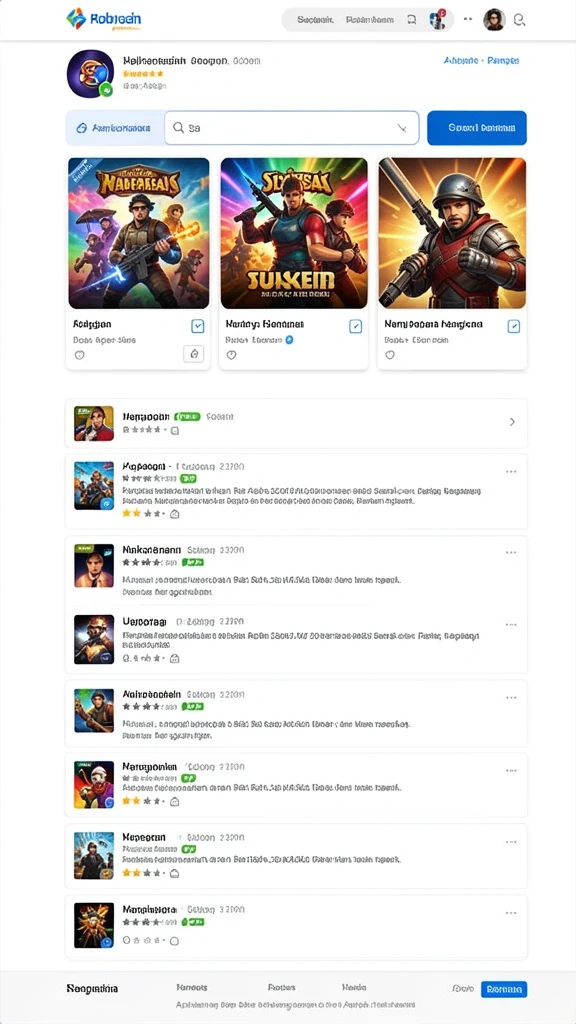Click the heart icon on the middle game card
Screen dimensions: 576x1024
[231, 355]
